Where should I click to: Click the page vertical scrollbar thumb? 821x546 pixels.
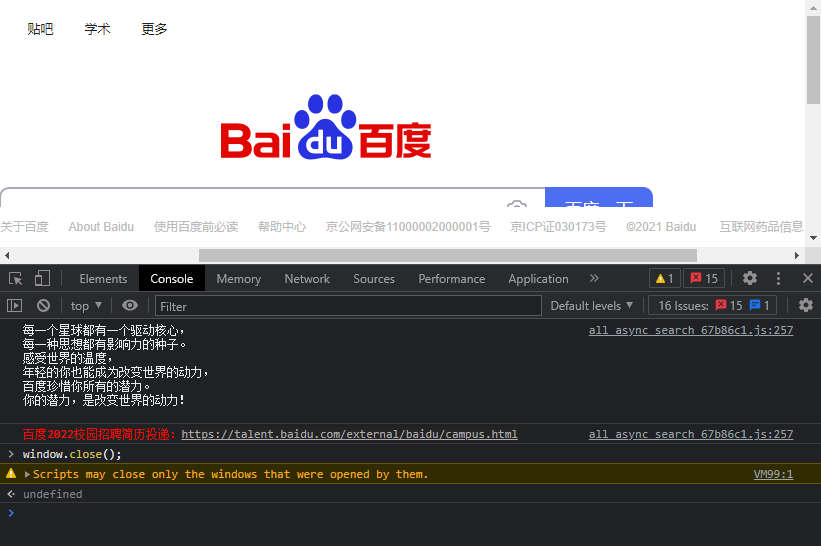[813, 60]
